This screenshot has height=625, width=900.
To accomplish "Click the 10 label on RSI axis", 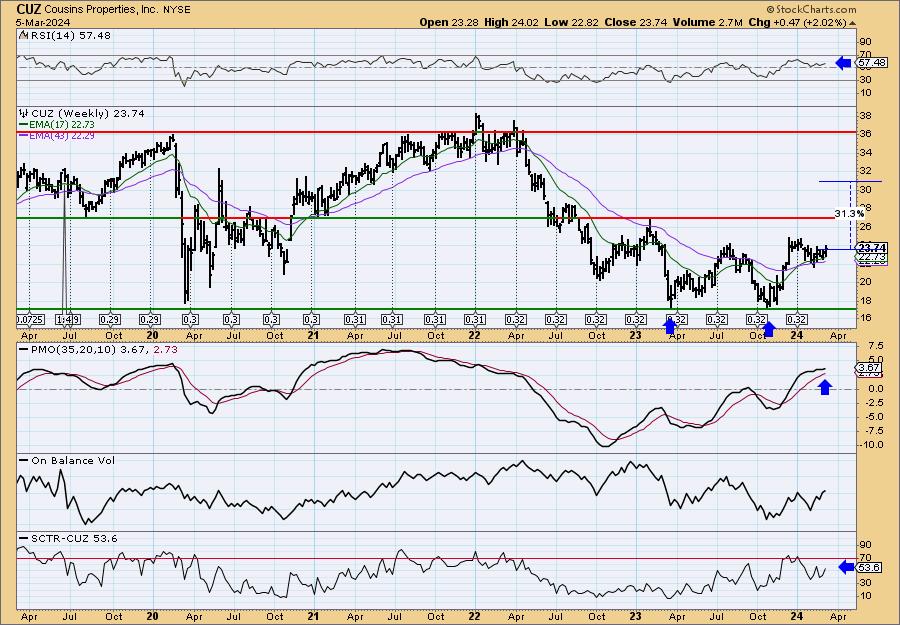I will pyautogui.click(x=865, y=92).
